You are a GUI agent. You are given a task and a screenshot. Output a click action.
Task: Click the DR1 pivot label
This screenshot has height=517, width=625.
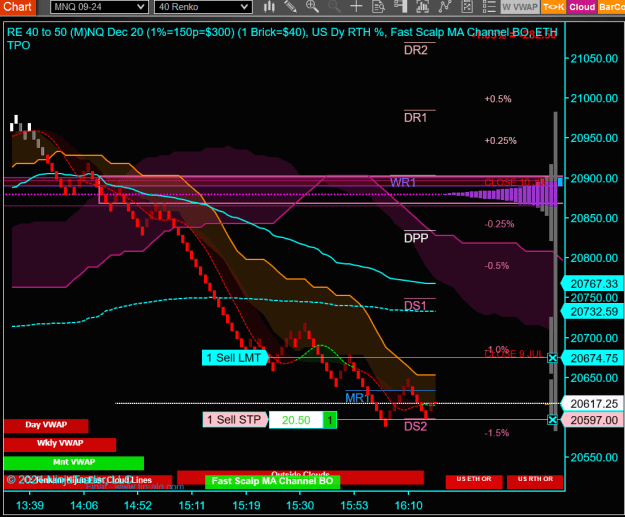pyautogui.click(x=415, y=118)
